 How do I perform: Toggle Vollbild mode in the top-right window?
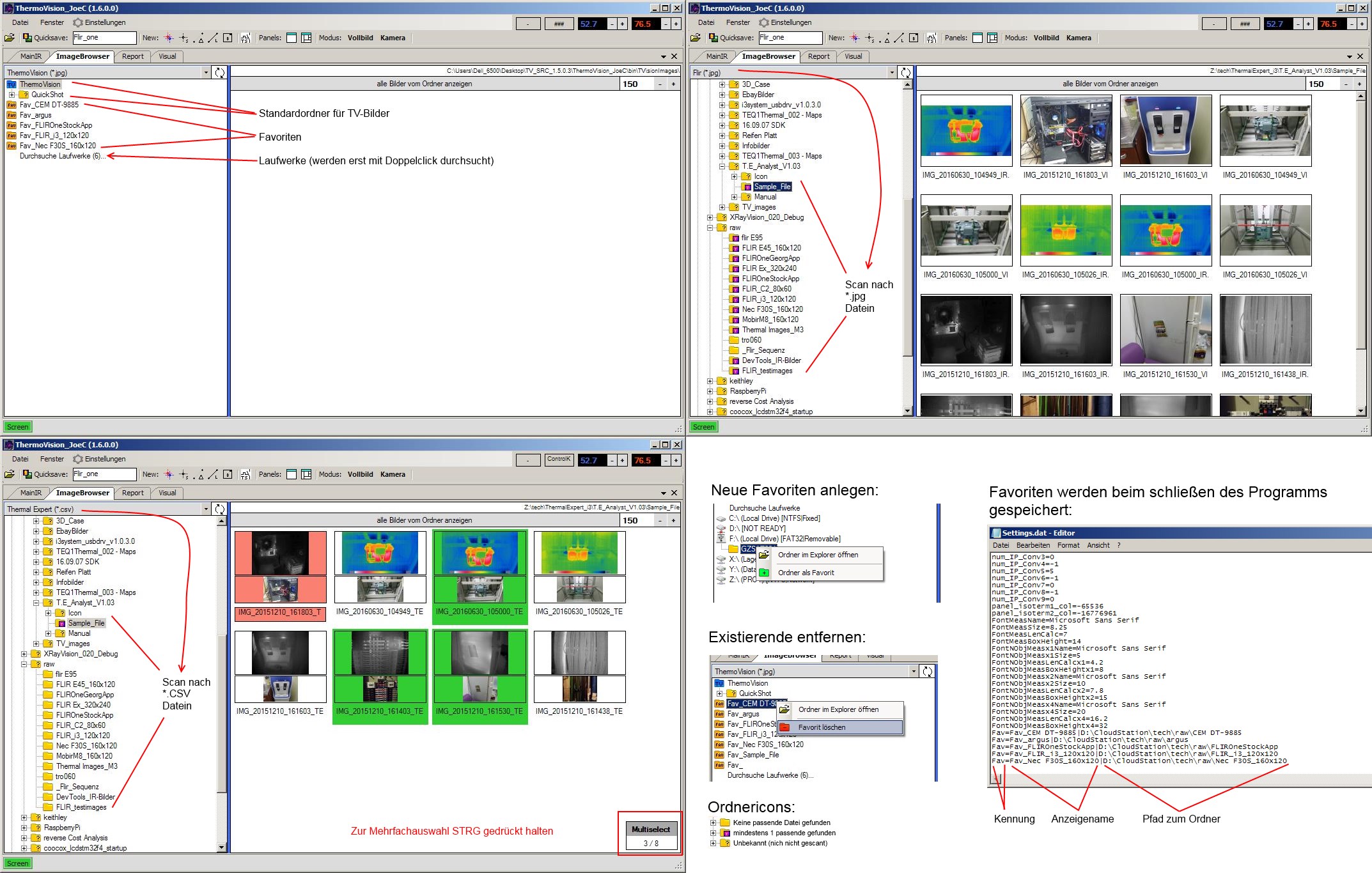[x=1046, y=38]
